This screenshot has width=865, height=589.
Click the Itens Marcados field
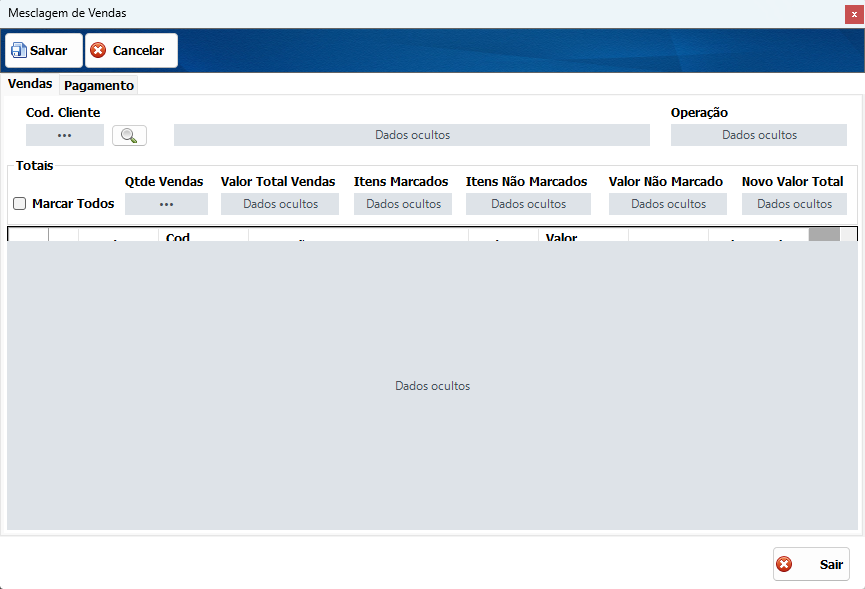pos(403,204)
